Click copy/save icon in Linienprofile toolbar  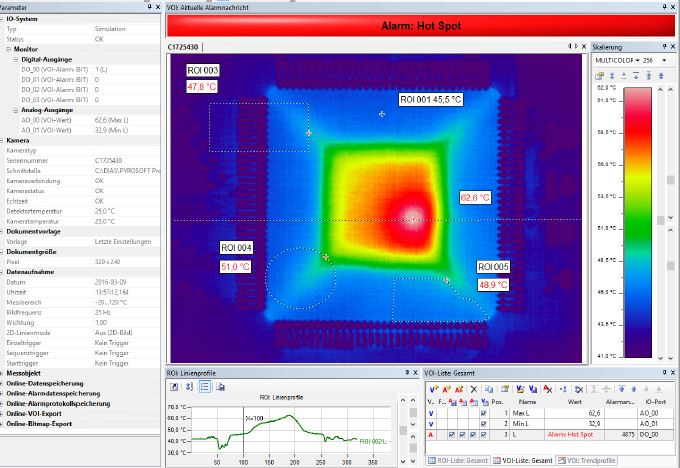[220, 386]
